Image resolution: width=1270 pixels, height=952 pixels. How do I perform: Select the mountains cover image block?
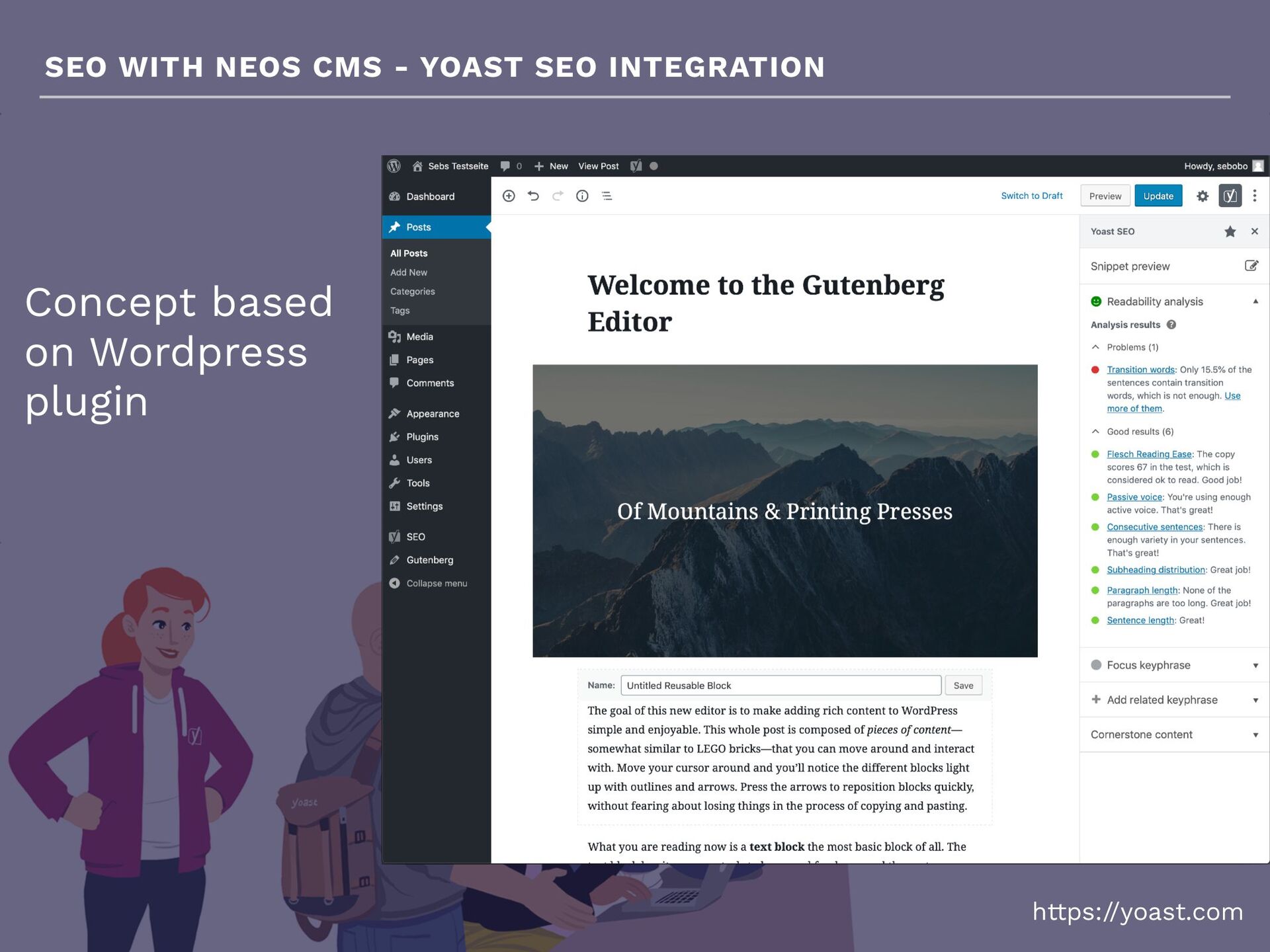click(x=784, y=510)
